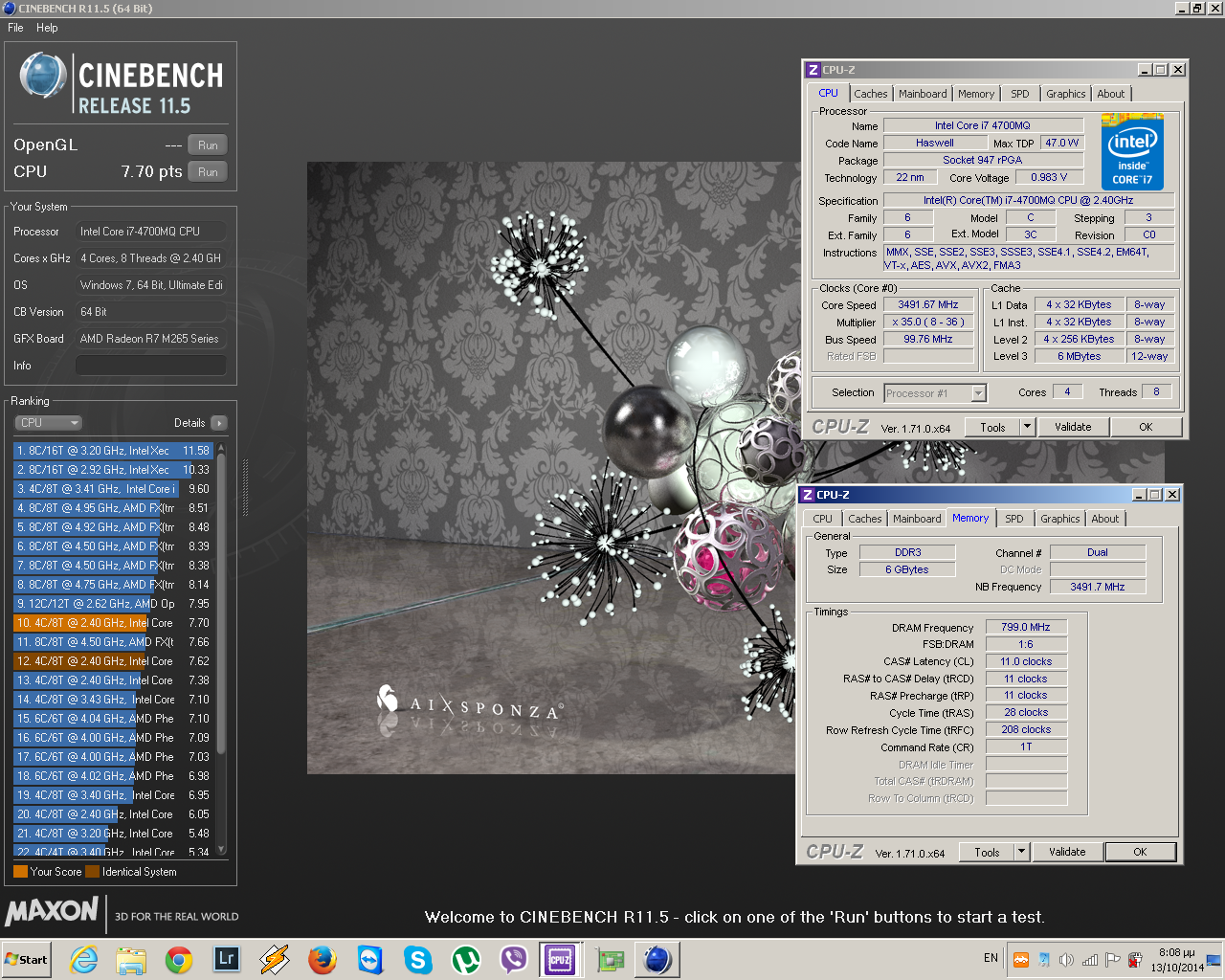
Task: Click the blue music note tray icon
Action: point(1044,960)
